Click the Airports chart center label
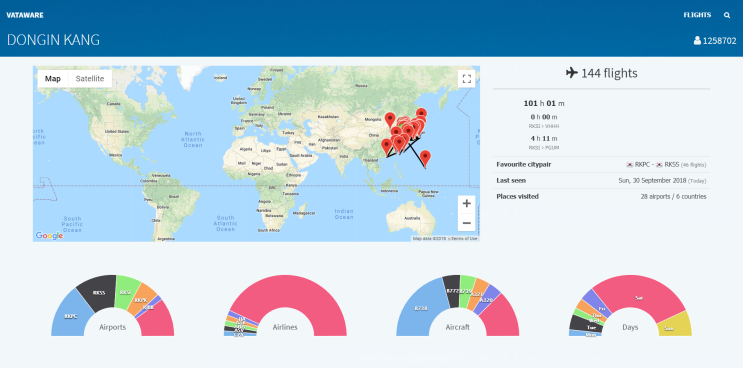 [x=112, y=327]
